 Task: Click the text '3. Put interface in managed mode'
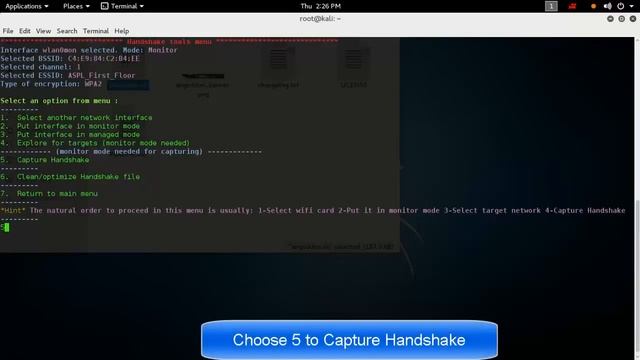[70, 134]
